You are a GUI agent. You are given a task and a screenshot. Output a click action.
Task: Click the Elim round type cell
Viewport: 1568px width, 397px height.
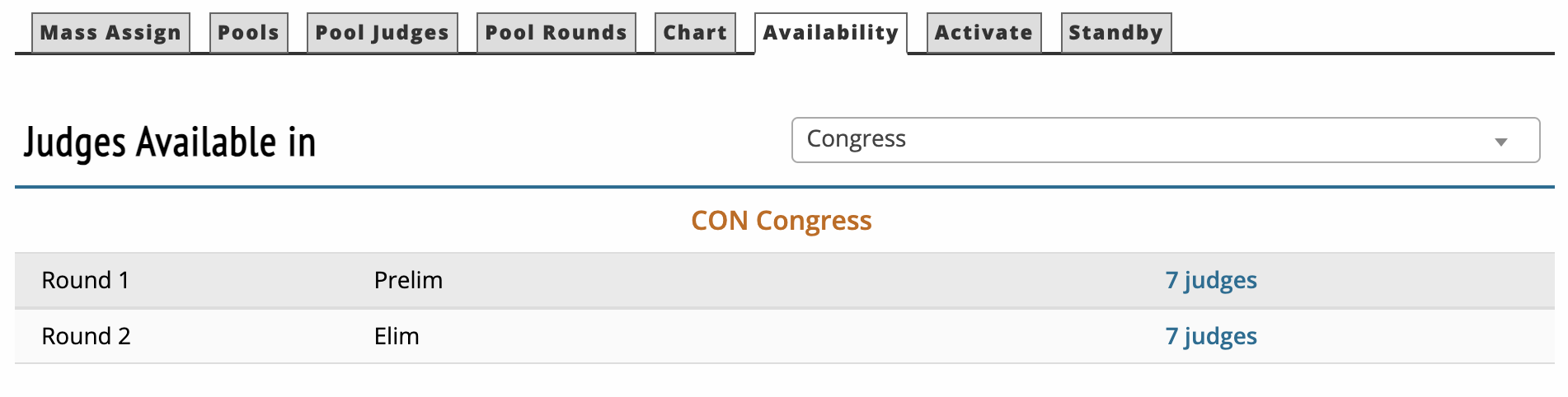397,337
